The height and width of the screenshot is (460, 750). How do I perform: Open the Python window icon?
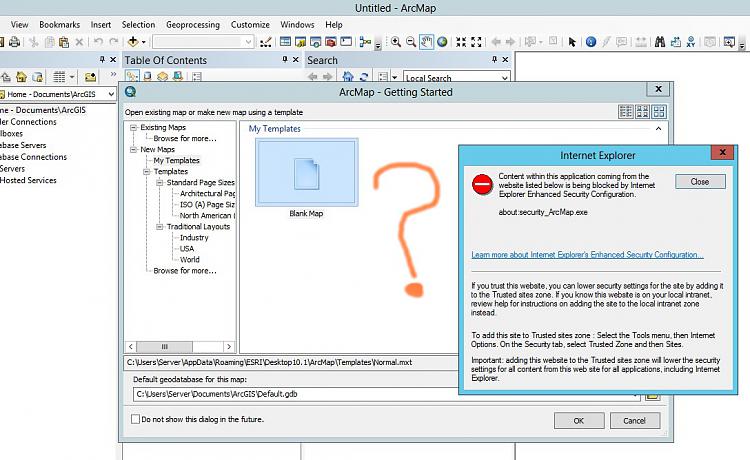(x=346, y=42)
